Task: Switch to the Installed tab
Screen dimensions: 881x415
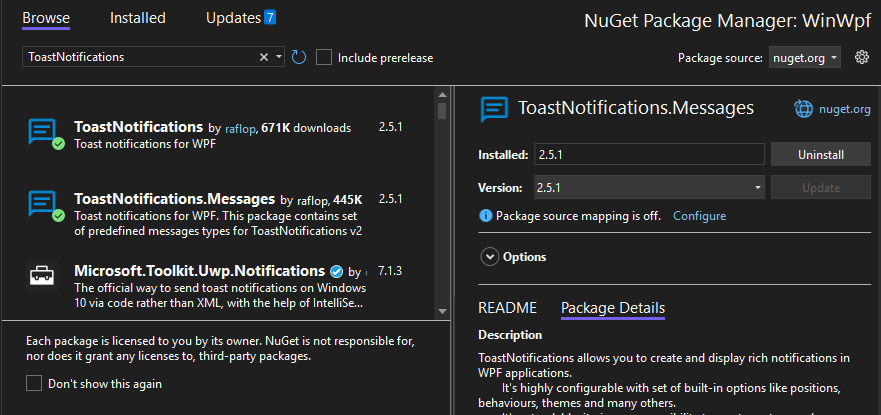Action: [x=138, y=18]
